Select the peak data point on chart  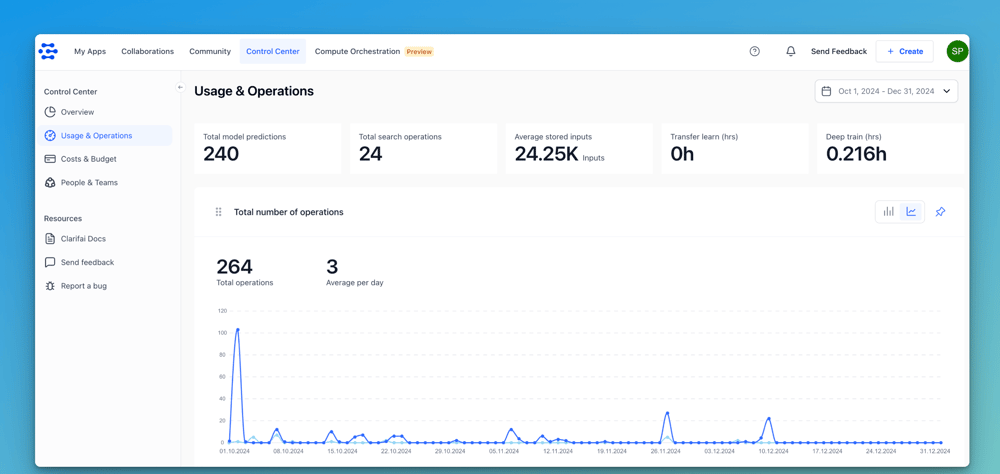[x=237, y=329]
